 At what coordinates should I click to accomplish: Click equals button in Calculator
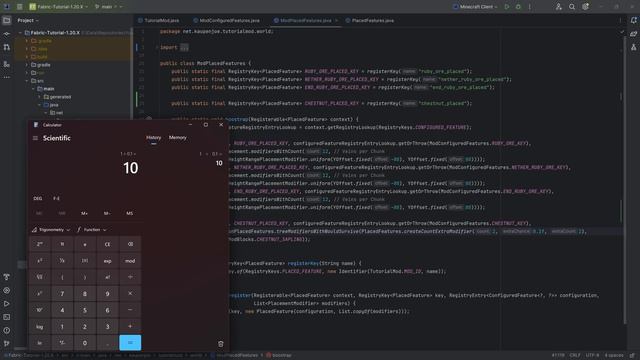(x=130, y=343)
